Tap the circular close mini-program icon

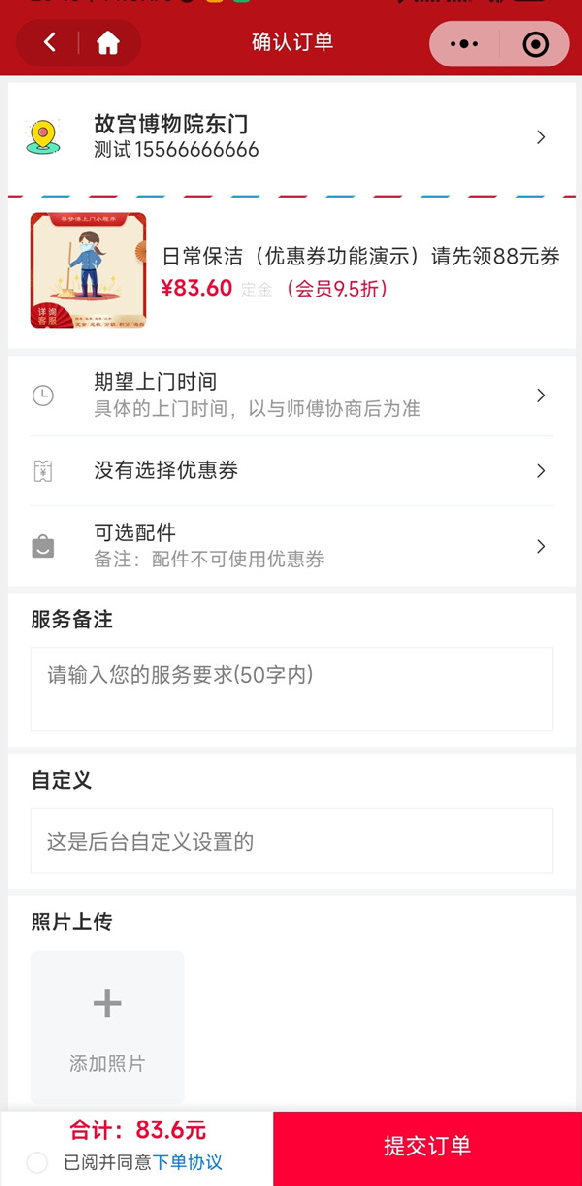pyautogui.click(x=536, y=44)
